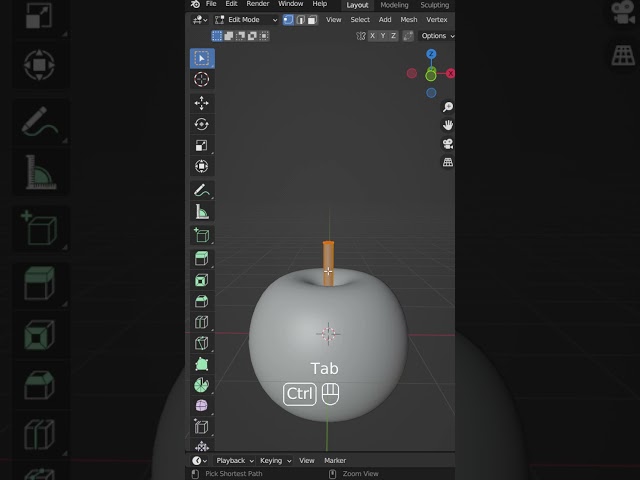Open the viewport View menu

pyautogui.click(x=333, y=20)
